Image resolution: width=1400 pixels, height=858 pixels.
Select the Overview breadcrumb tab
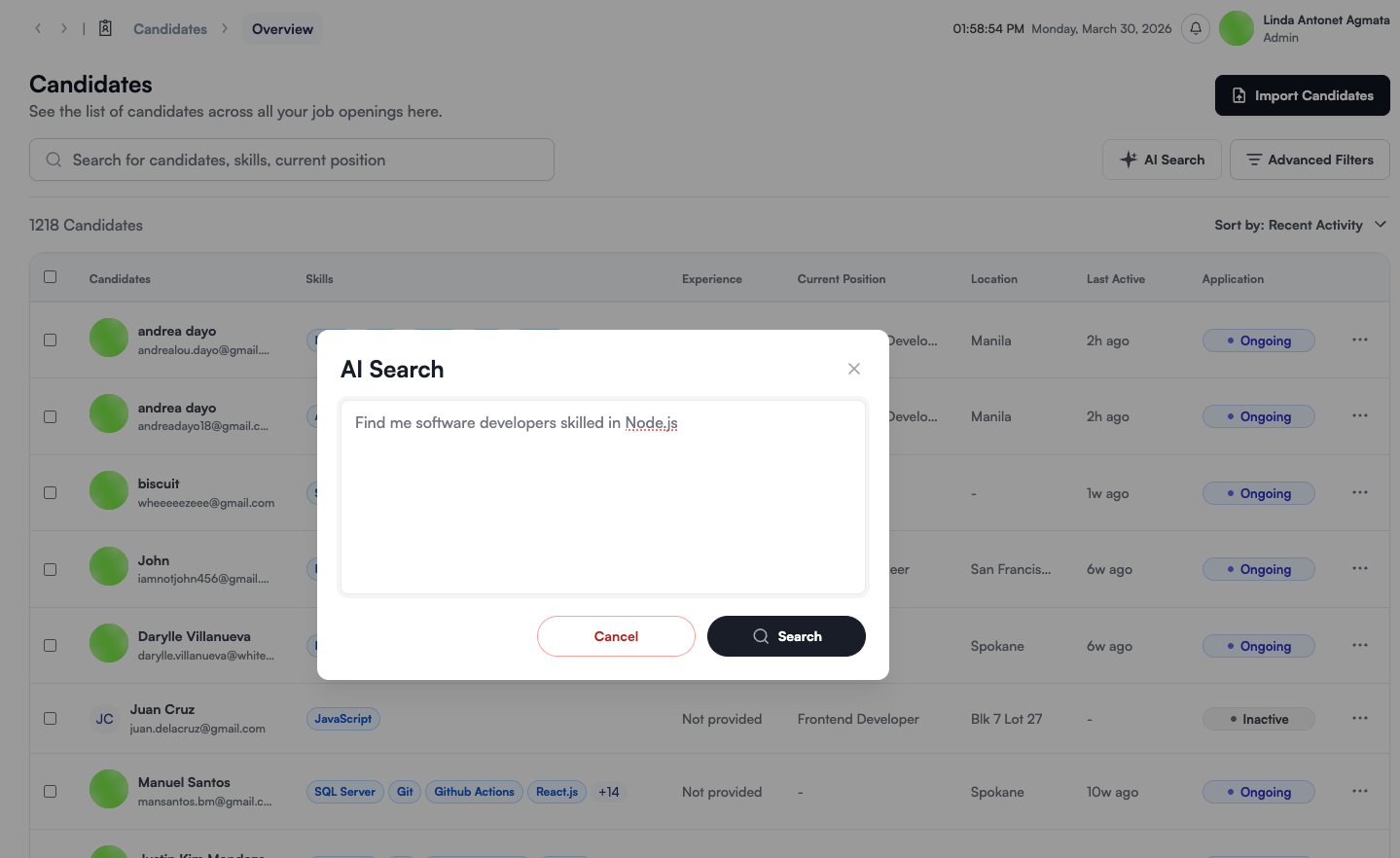tap(282, 29)
